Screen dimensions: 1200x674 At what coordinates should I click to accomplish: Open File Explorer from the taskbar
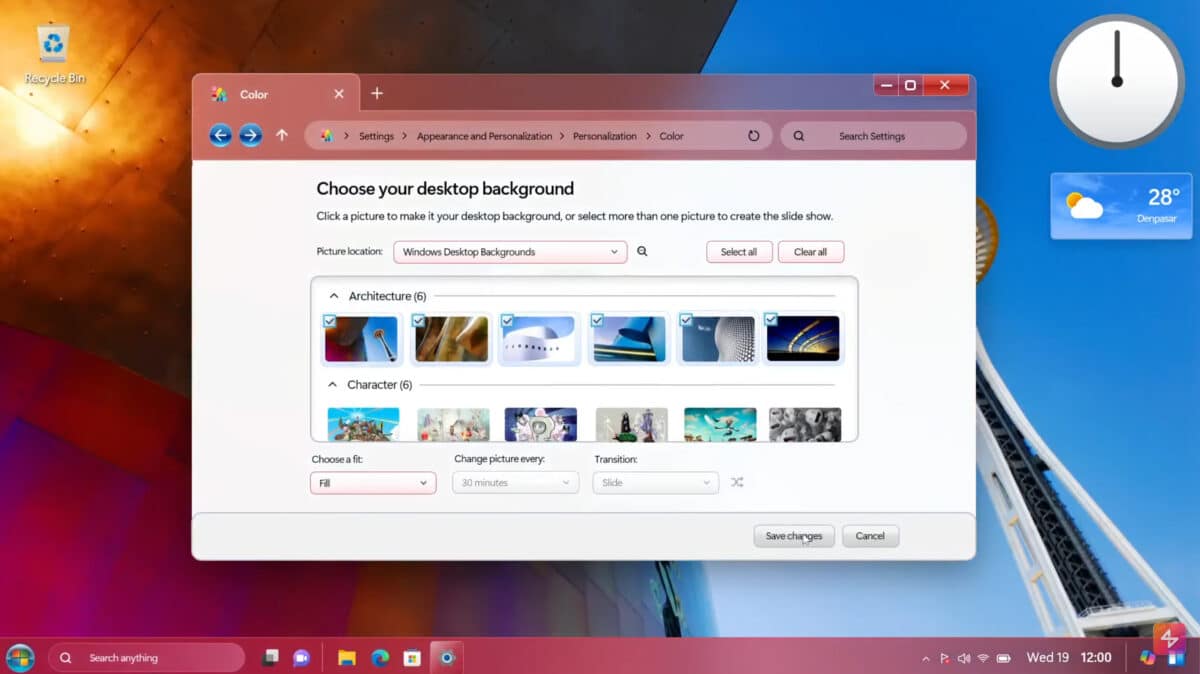(x=345, y=657)
